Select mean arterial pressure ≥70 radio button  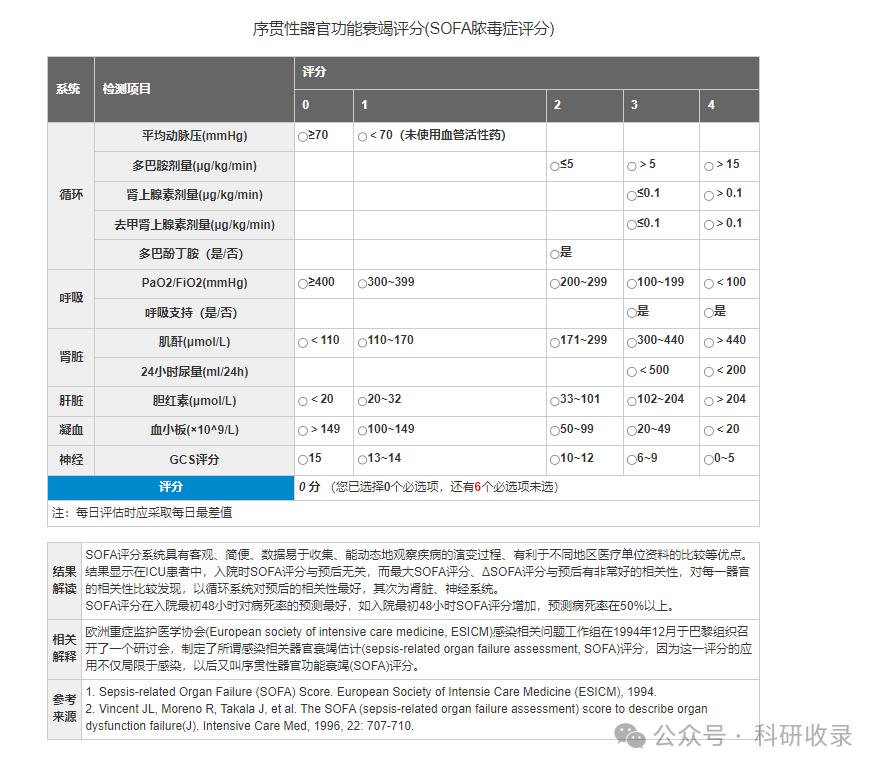point(303,137)
